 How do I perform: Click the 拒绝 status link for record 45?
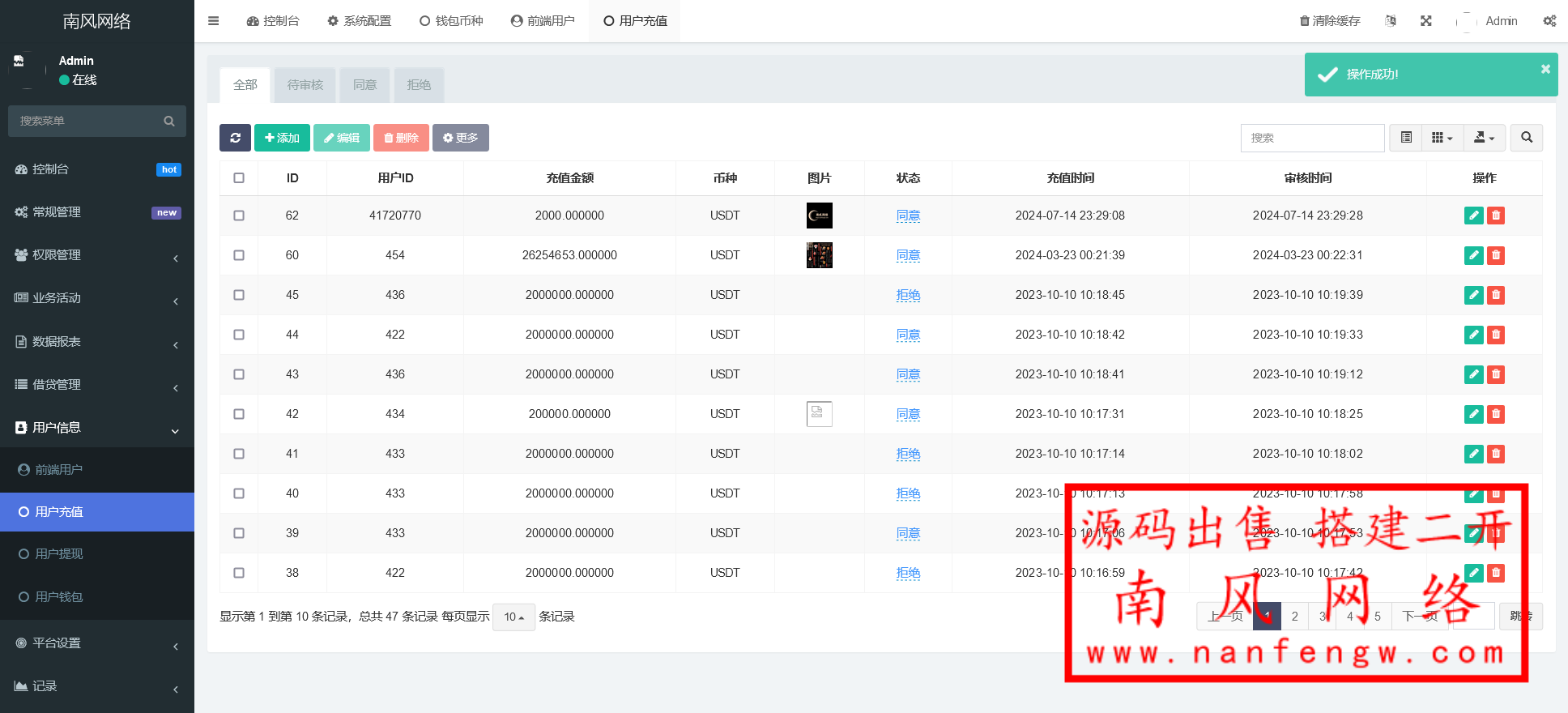pos(908,295)
